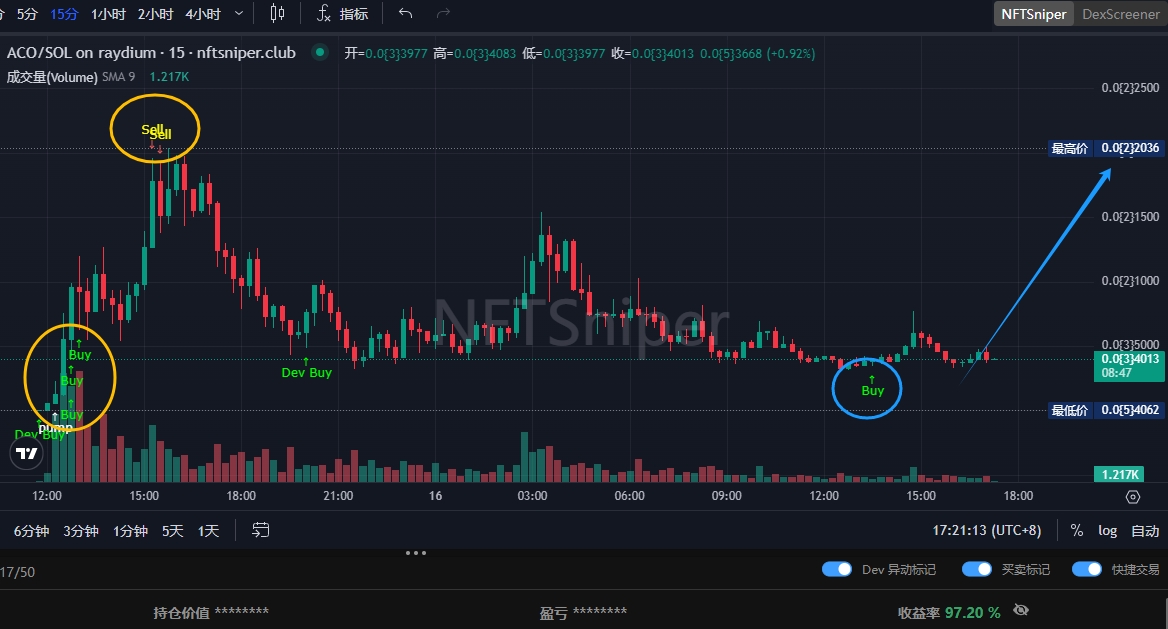Undo the last chart action
Screen dimensions: 1168x629
tap(405, 13)
